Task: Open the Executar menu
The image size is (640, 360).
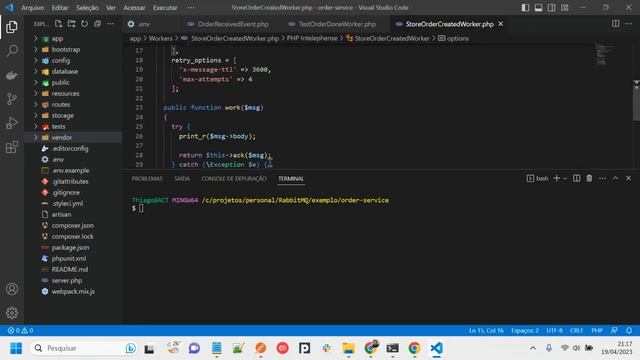Action: pyautogui.click(x=165, y=8)
